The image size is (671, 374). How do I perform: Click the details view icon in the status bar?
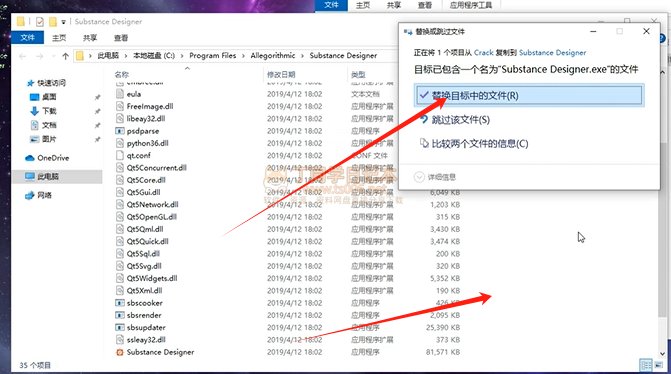click(x=646, y=365)
